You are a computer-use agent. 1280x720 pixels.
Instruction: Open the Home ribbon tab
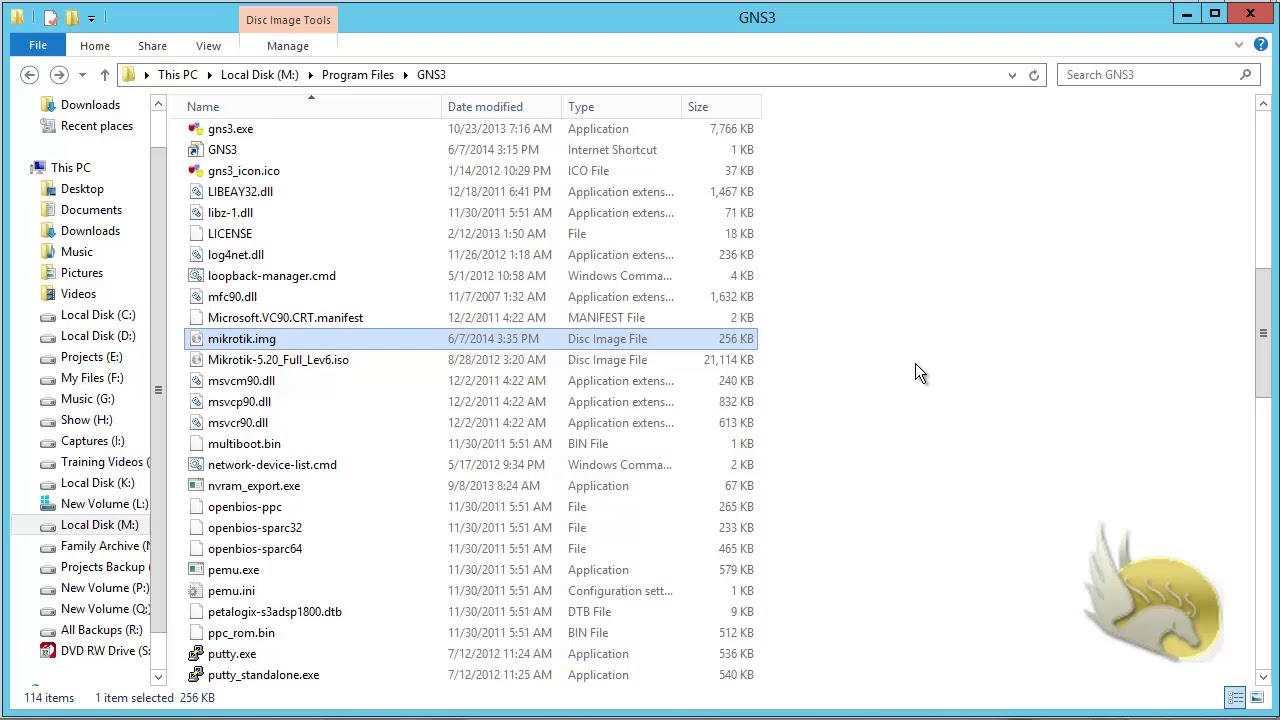[x=95, y=46]
